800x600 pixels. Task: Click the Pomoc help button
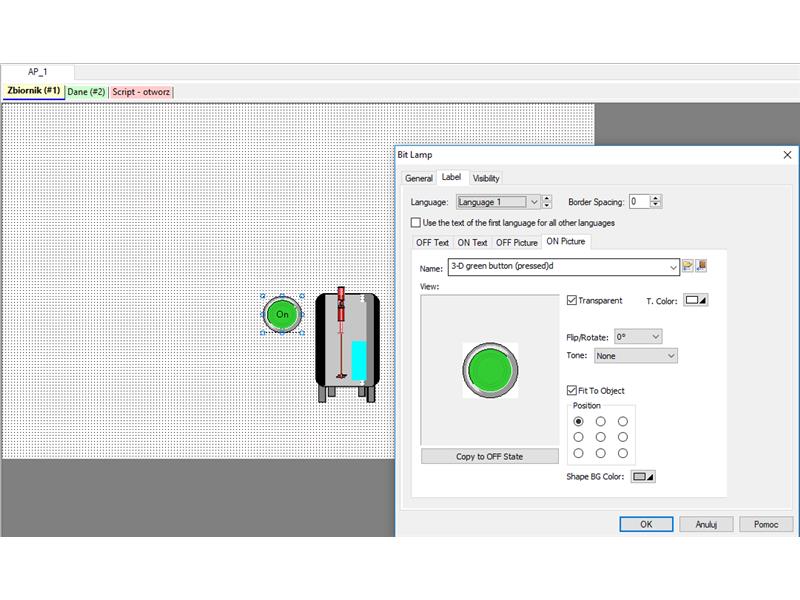click(766, 524)
